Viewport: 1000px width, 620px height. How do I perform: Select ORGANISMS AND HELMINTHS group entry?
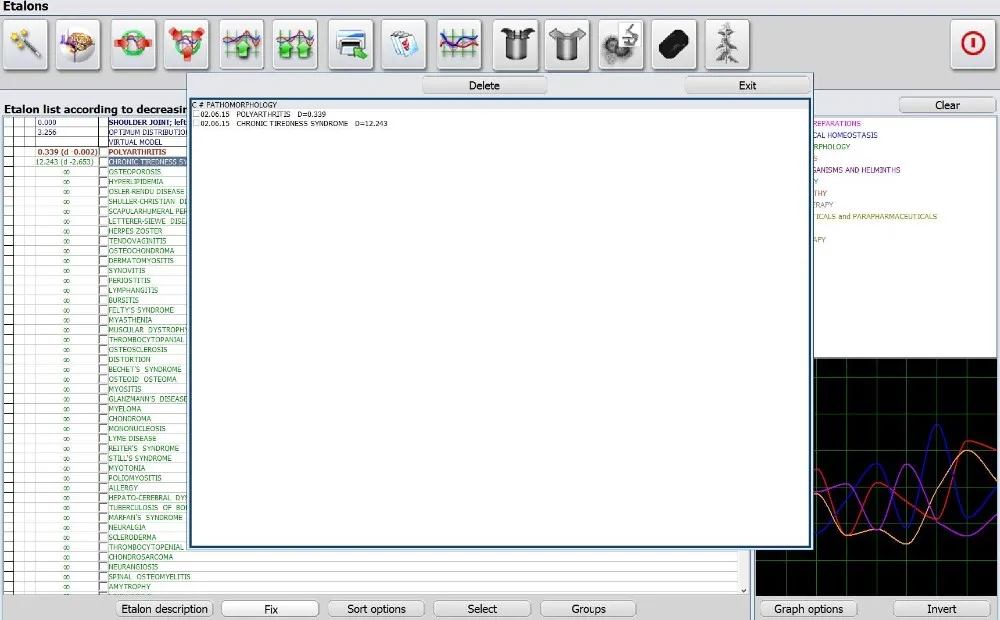[857, 170]
